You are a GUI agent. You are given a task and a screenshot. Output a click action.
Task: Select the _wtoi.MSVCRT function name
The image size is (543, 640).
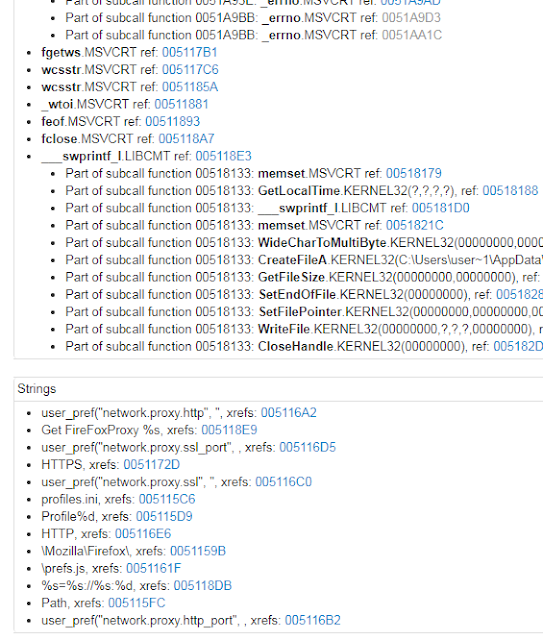point(85,104)
